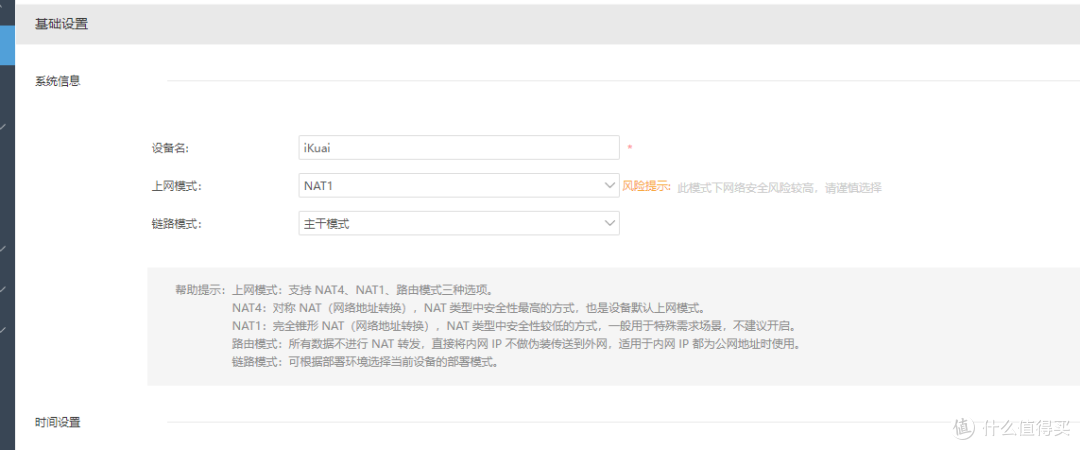Click the 路由模式 help description line
The image size is (1080, 450).
[x=516, y=343]
